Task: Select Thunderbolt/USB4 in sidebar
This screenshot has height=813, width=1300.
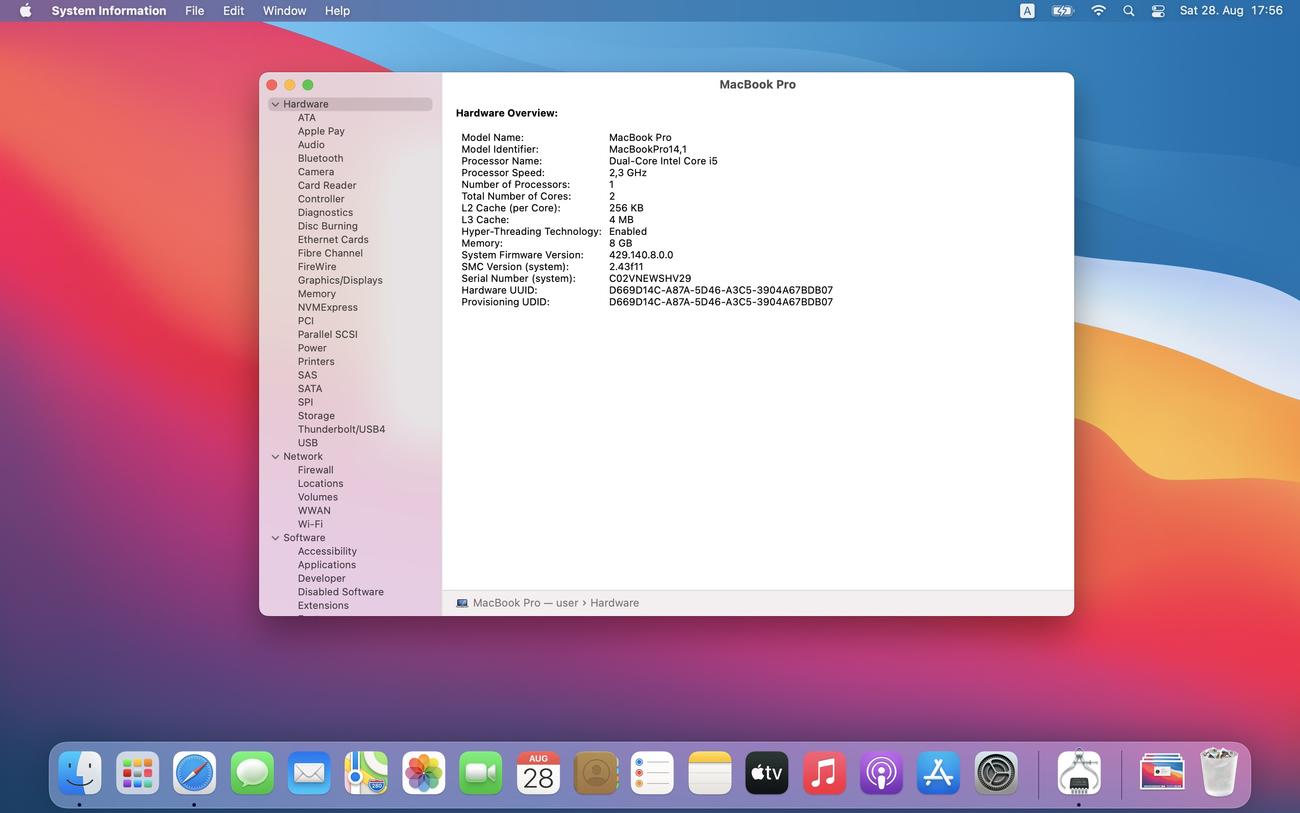Action: click(341, 430)
